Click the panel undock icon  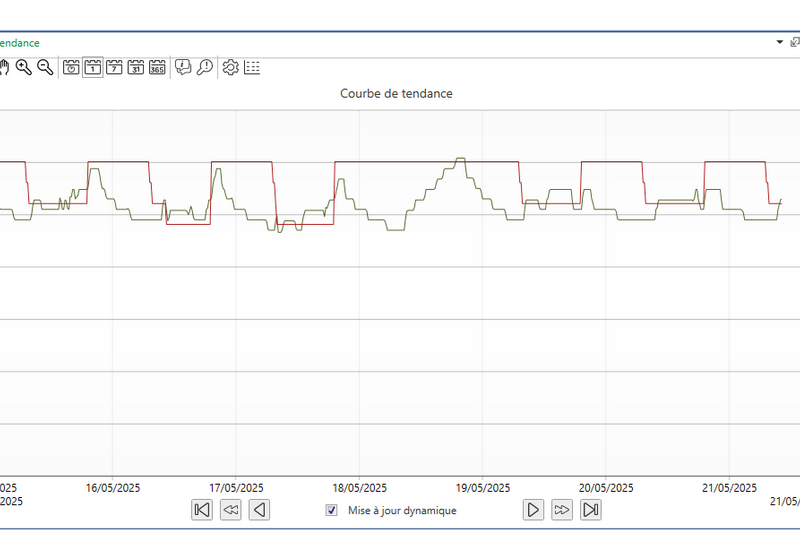(795, 43)
